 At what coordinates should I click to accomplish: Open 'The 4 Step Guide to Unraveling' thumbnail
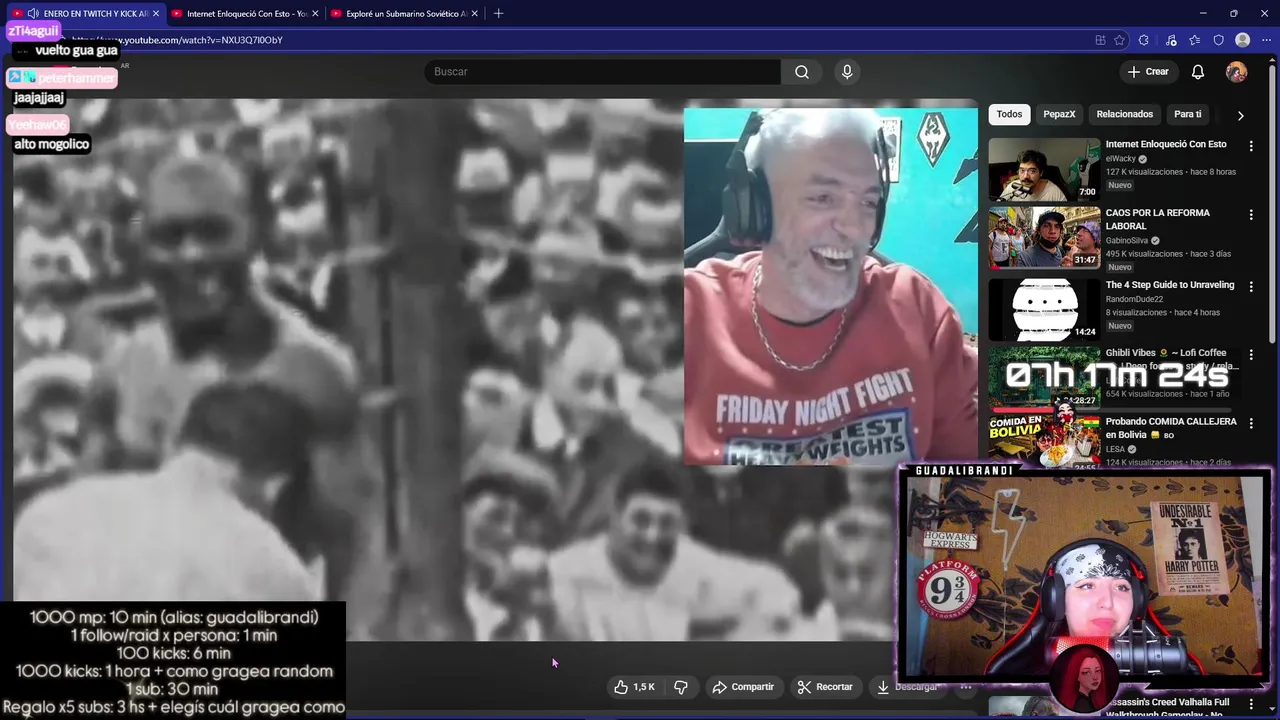[x=1044, y=309]
